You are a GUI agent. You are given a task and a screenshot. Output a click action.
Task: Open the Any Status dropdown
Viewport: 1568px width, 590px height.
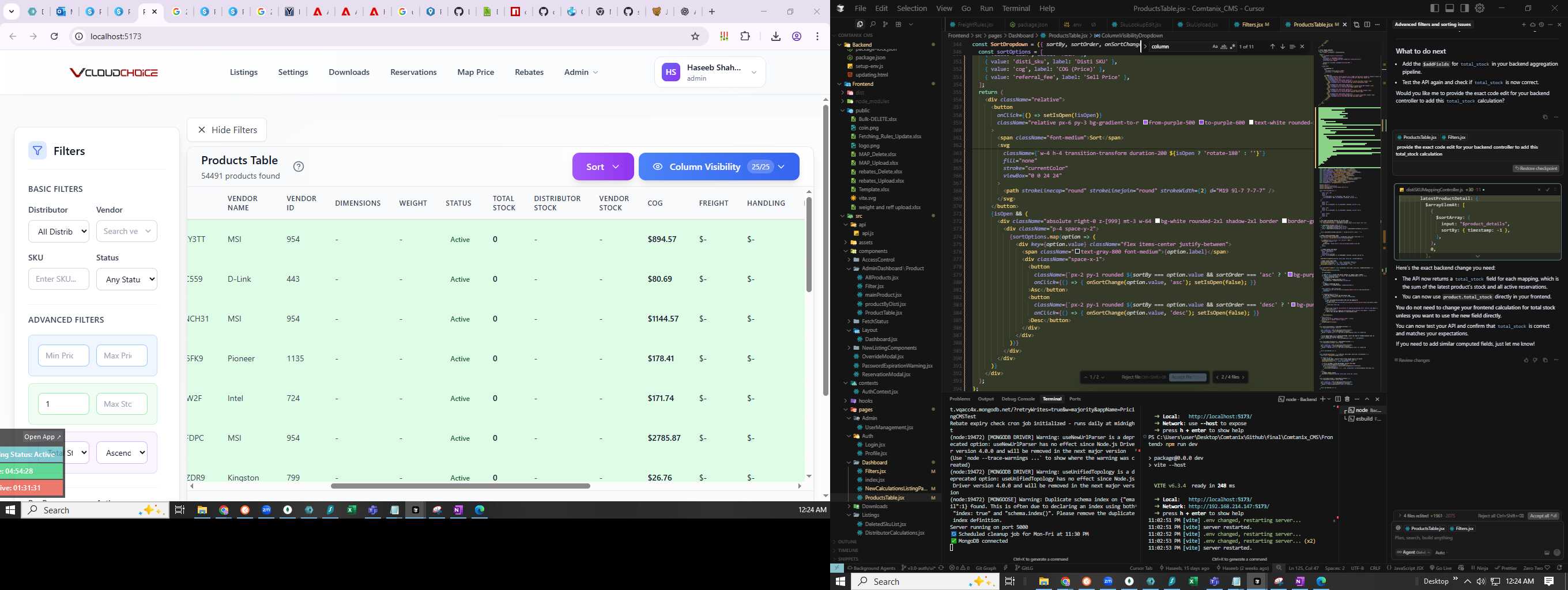coord(127,279)
